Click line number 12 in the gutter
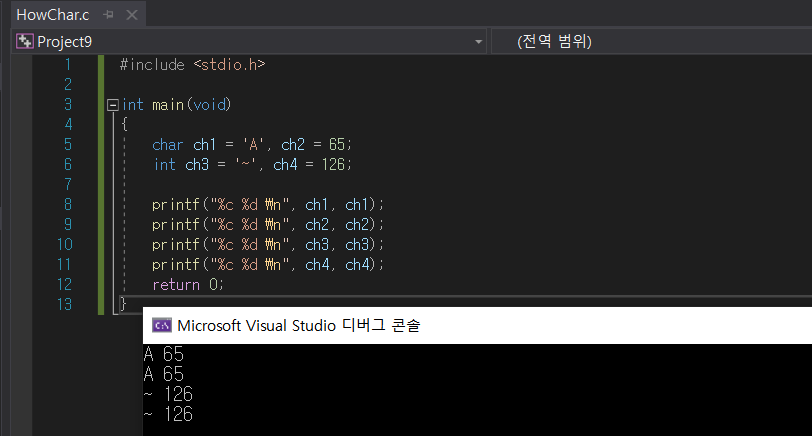Image resolution: width=812 pixels, height=436 pixels. pyautogui.click(x=64, y=284)
